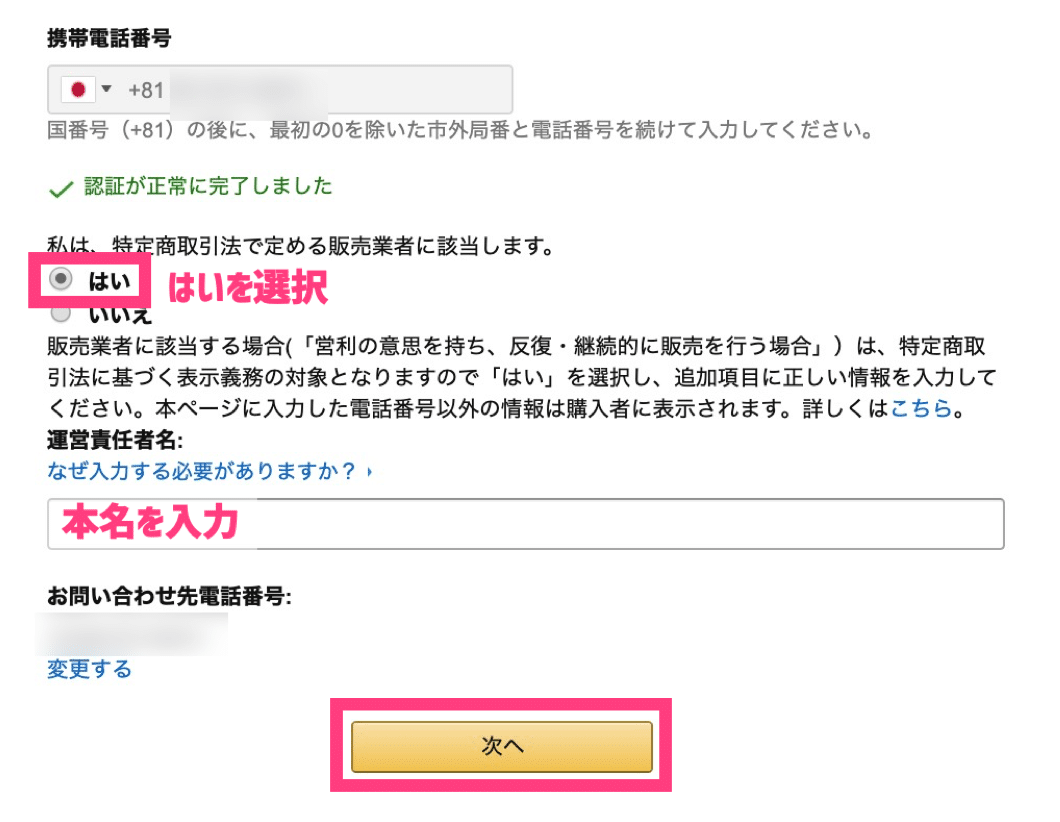
Task: Click the 次へ button
Action: click(502, 746)
